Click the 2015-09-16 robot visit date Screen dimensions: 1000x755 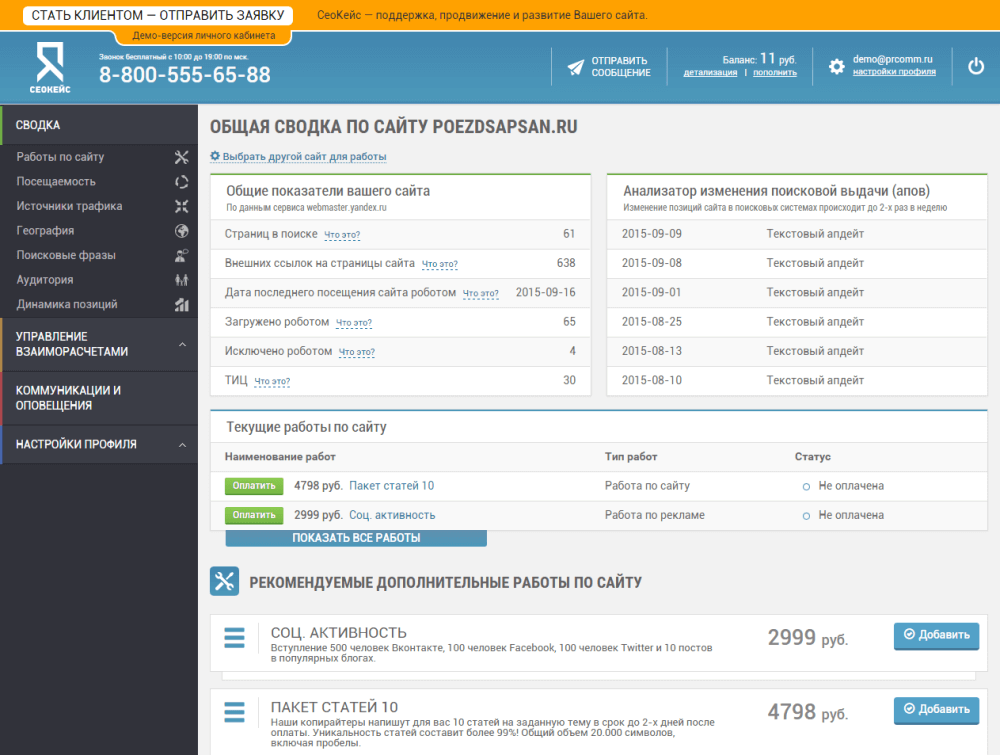click(545, 293)
